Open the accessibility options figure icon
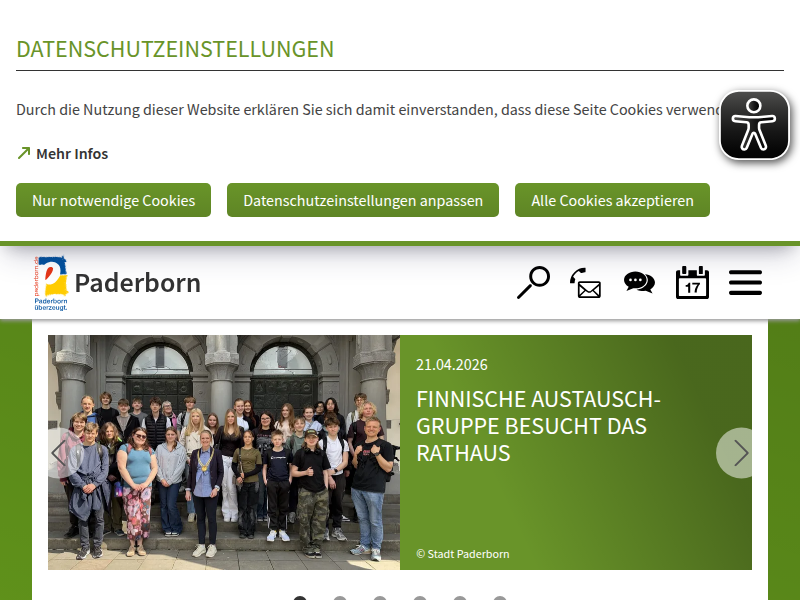 [755, 126]
